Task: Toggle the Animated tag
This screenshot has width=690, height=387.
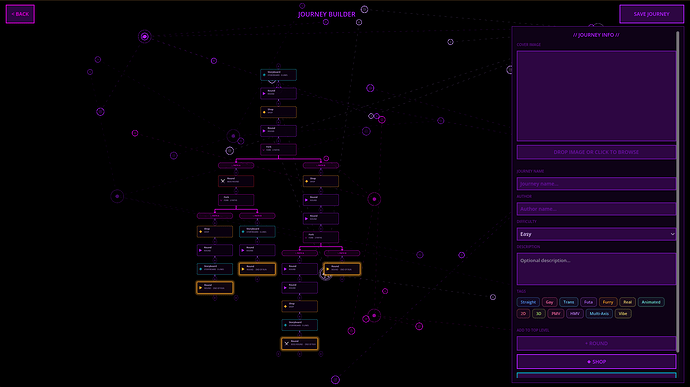Action: 651,302
